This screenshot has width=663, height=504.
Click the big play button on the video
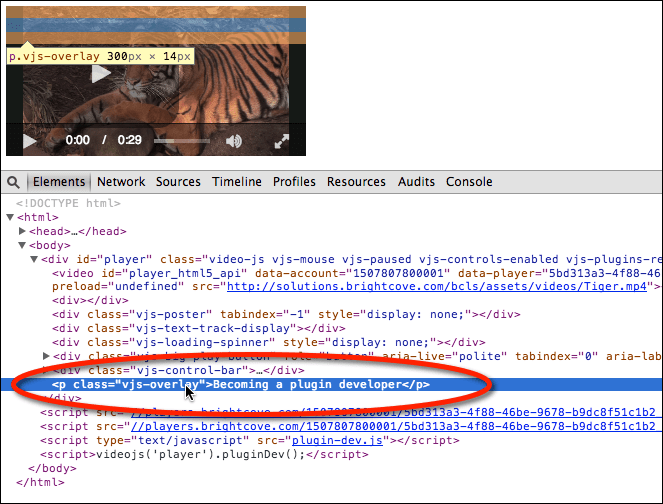click(x=101, y=74)
